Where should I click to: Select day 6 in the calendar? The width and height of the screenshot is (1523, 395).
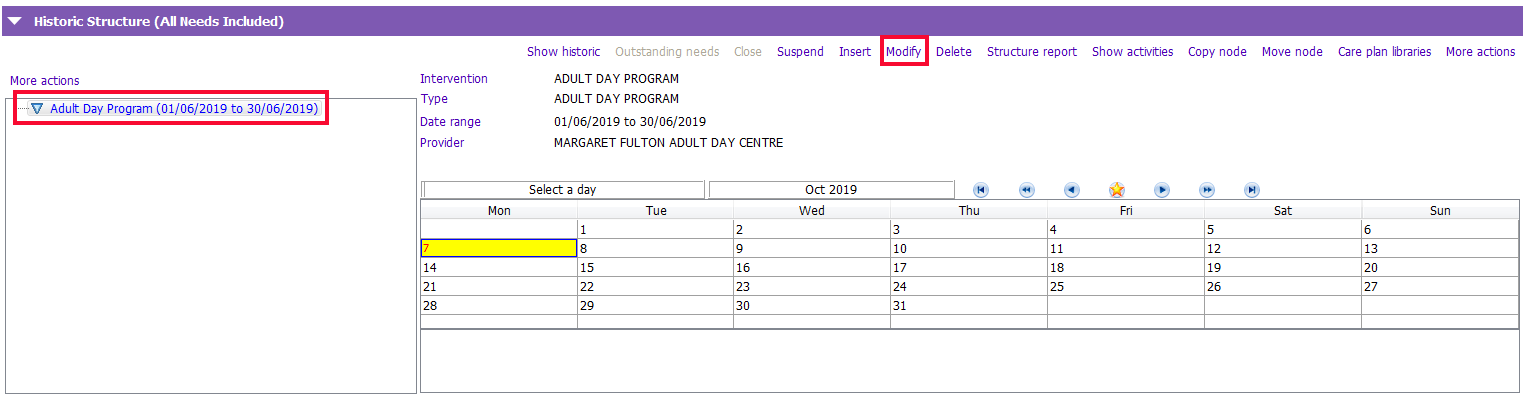pyautogui.click(x=1440, y=230)
